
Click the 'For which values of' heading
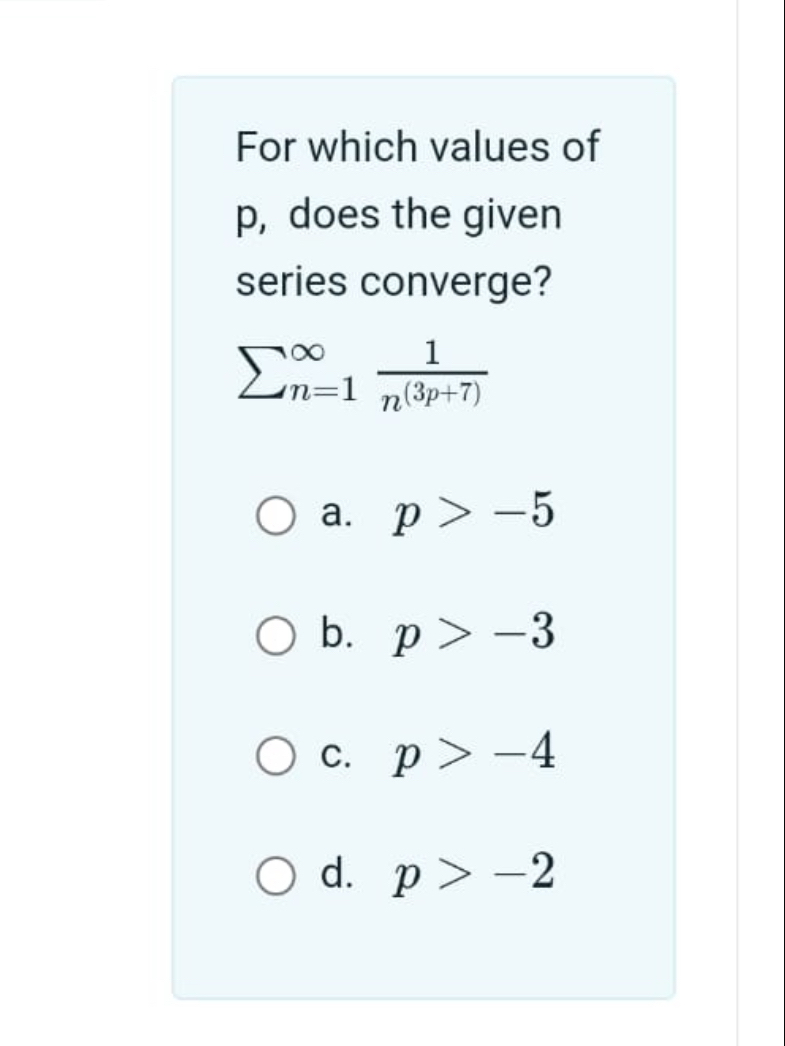pos(415,146)
